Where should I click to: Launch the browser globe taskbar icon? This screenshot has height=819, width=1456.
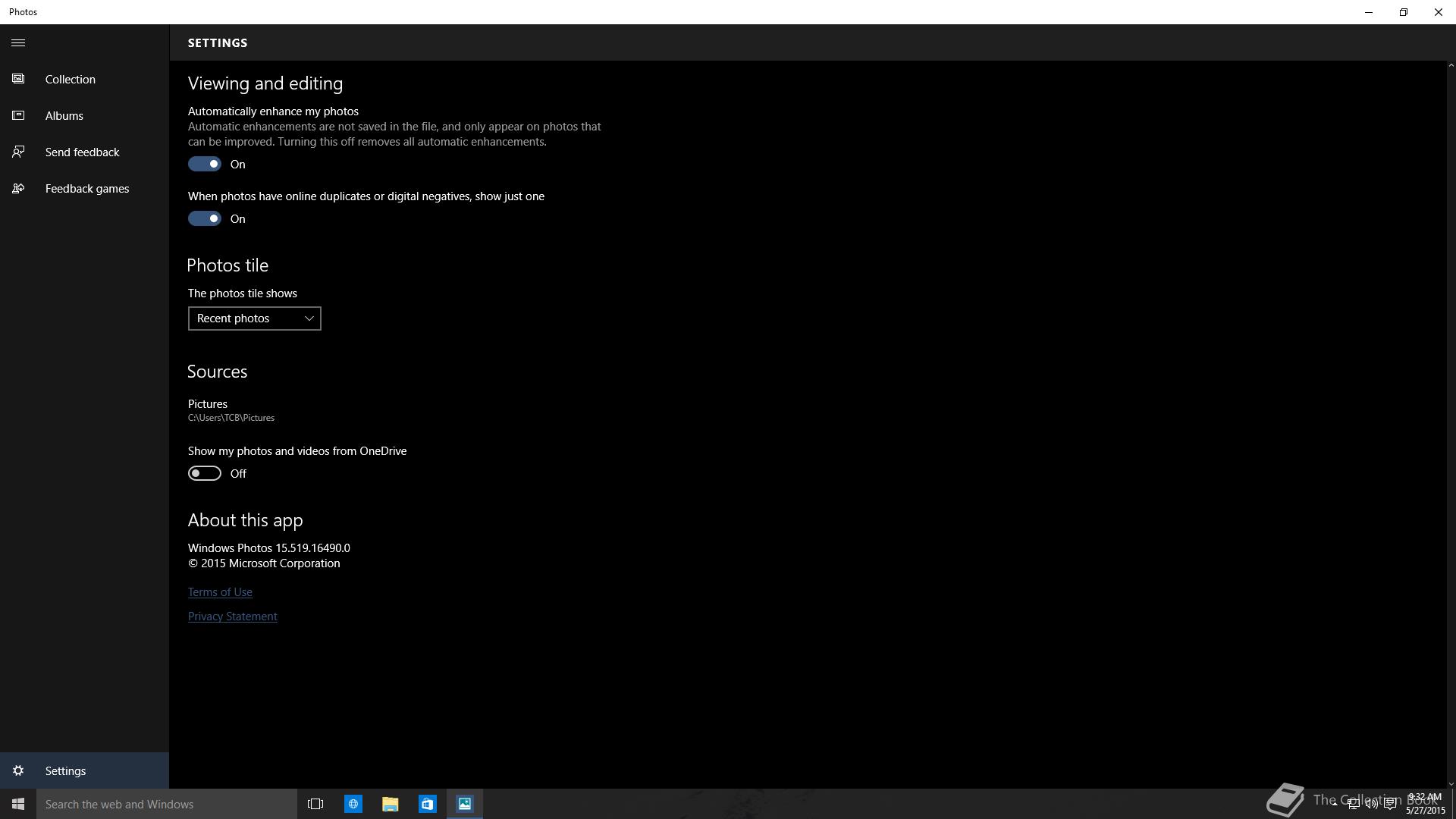coord(353,804)
